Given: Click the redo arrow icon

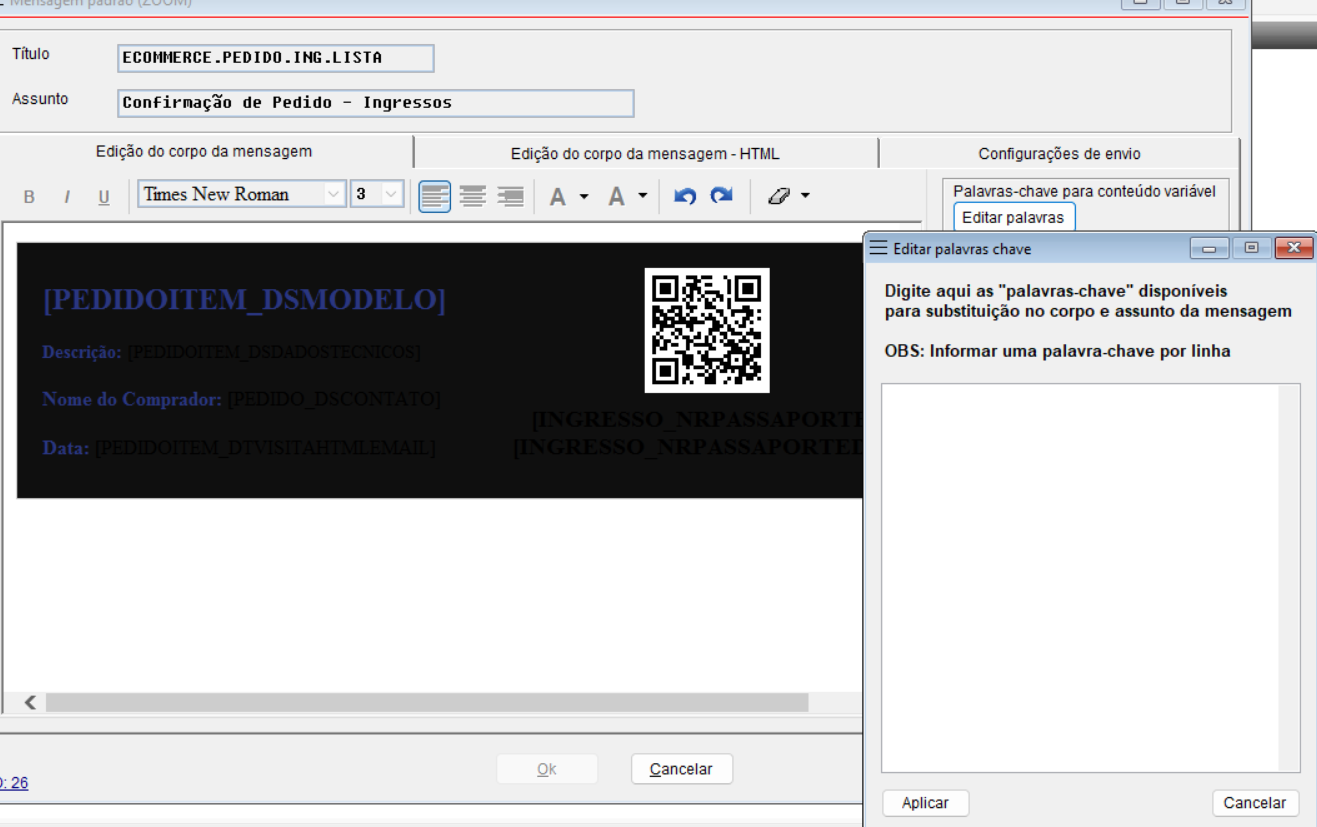Looking at the screenshot, I should click(x=722, y=196).
